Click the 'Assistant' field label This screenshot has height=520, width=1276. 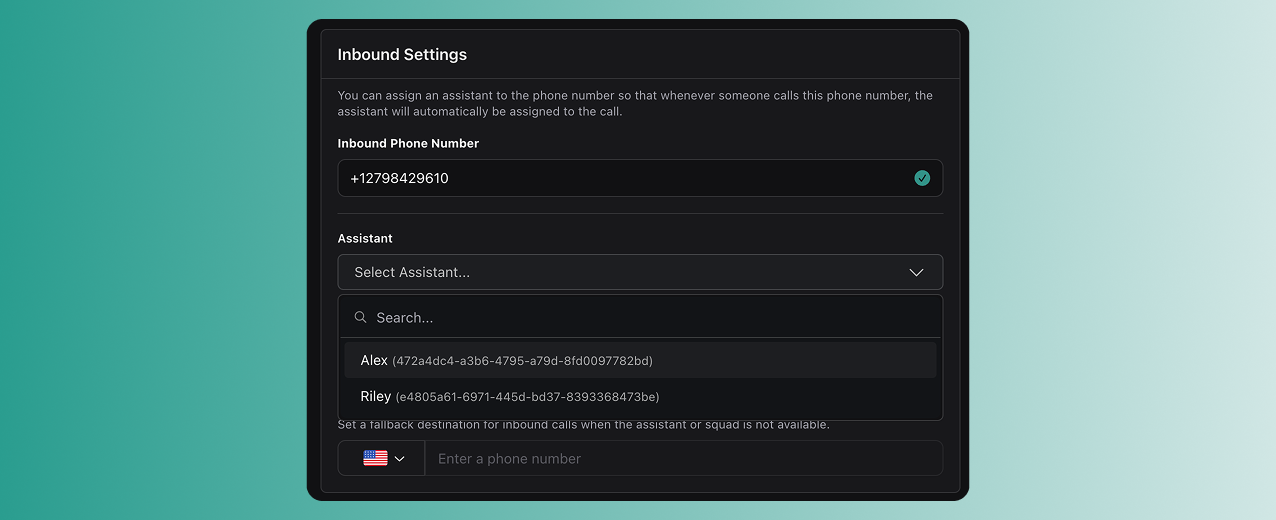[x=365, y=238]
